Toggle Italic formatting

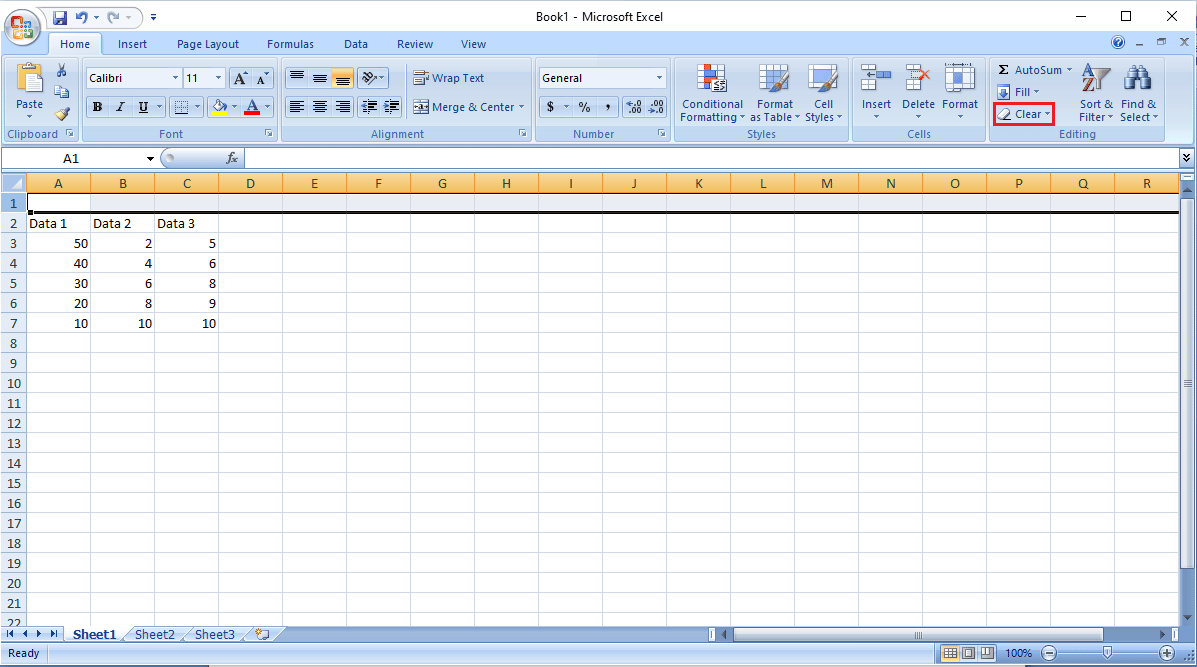(120, 107)
